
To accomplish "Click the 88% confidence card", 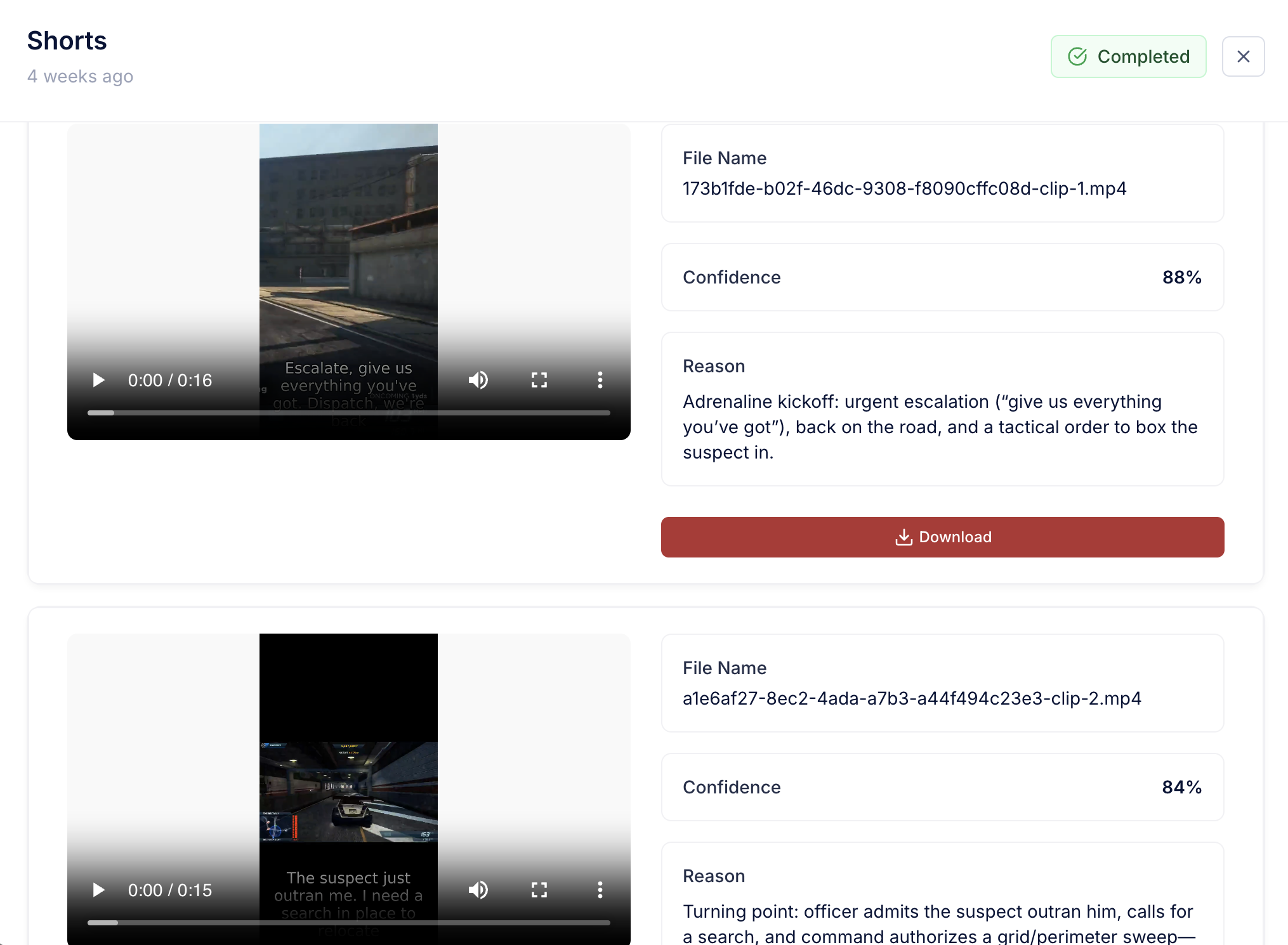I will point(942,277).
